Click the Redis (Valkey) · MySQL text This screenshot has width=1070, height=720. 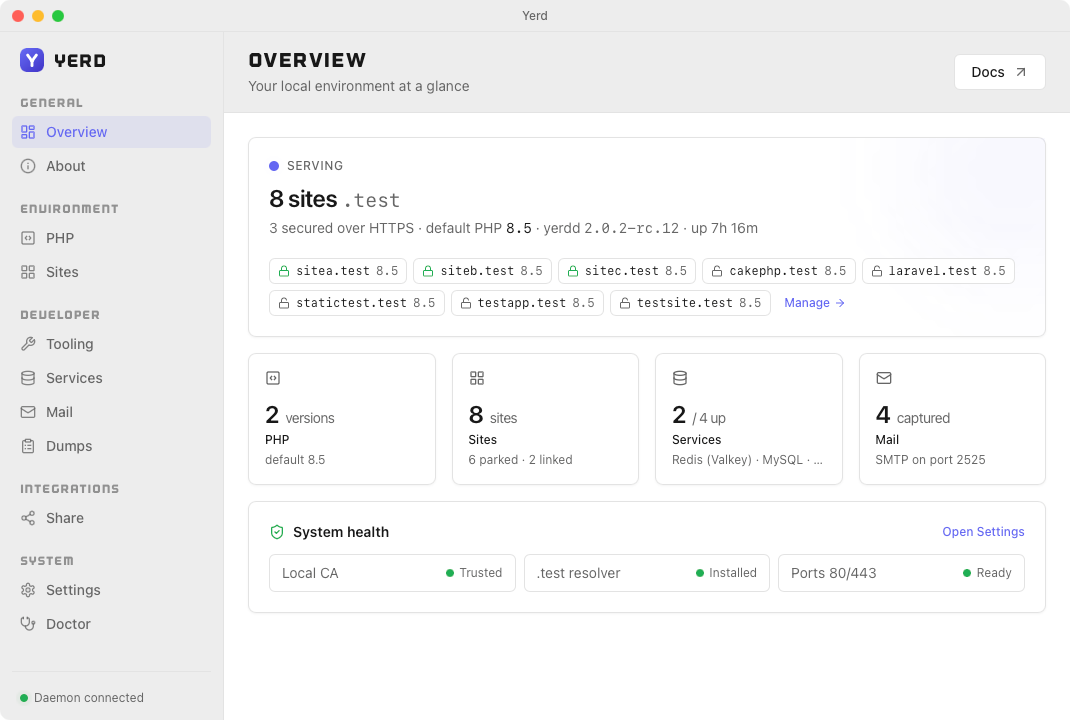(x=747, y=459)
